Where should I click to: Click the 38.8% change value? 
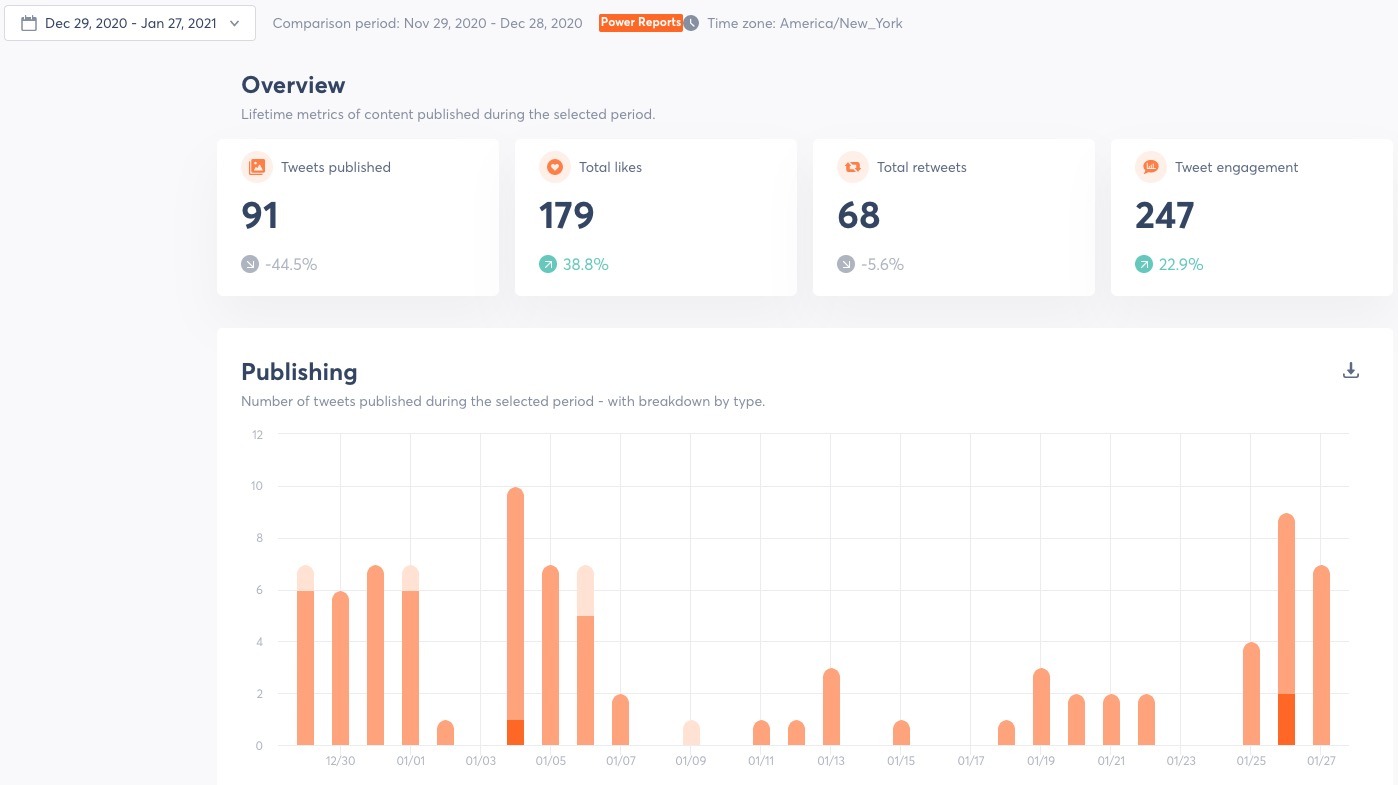pyautogui.click(x=586, y=265)
